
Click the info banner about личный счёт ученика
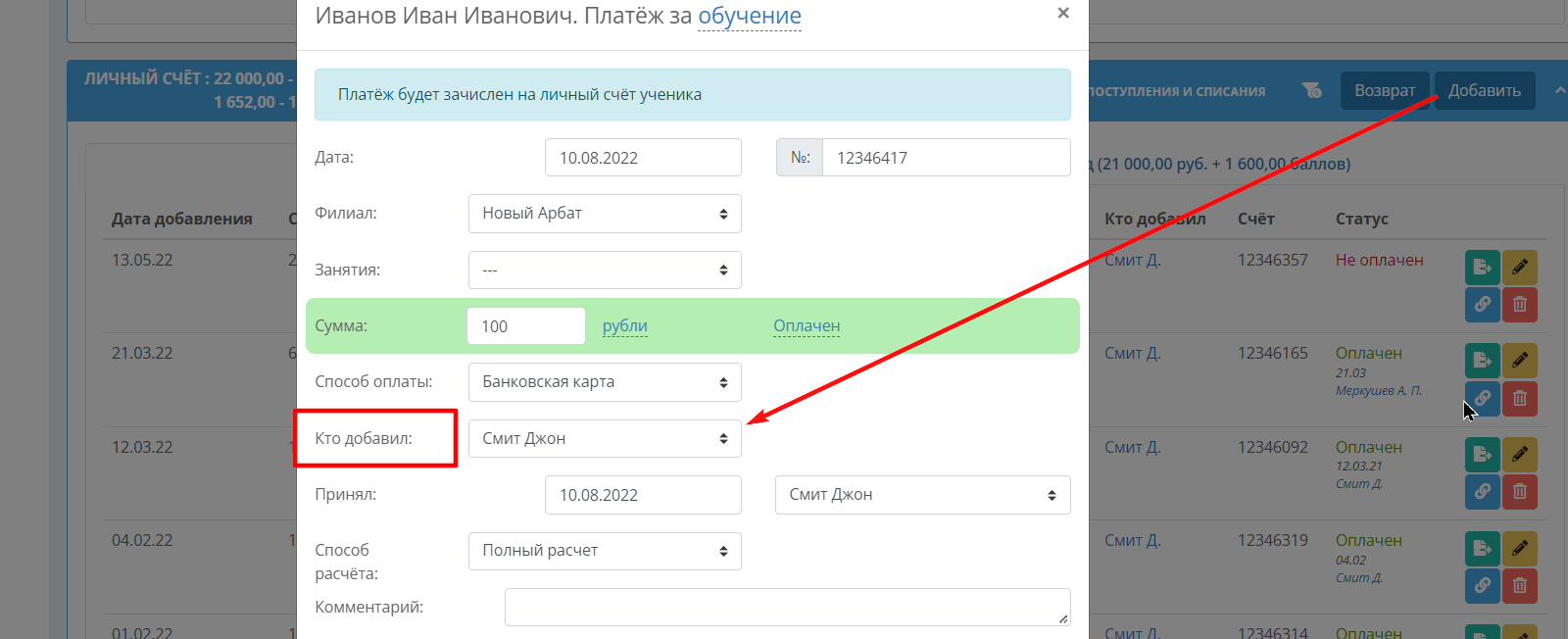tap(693, 95)
